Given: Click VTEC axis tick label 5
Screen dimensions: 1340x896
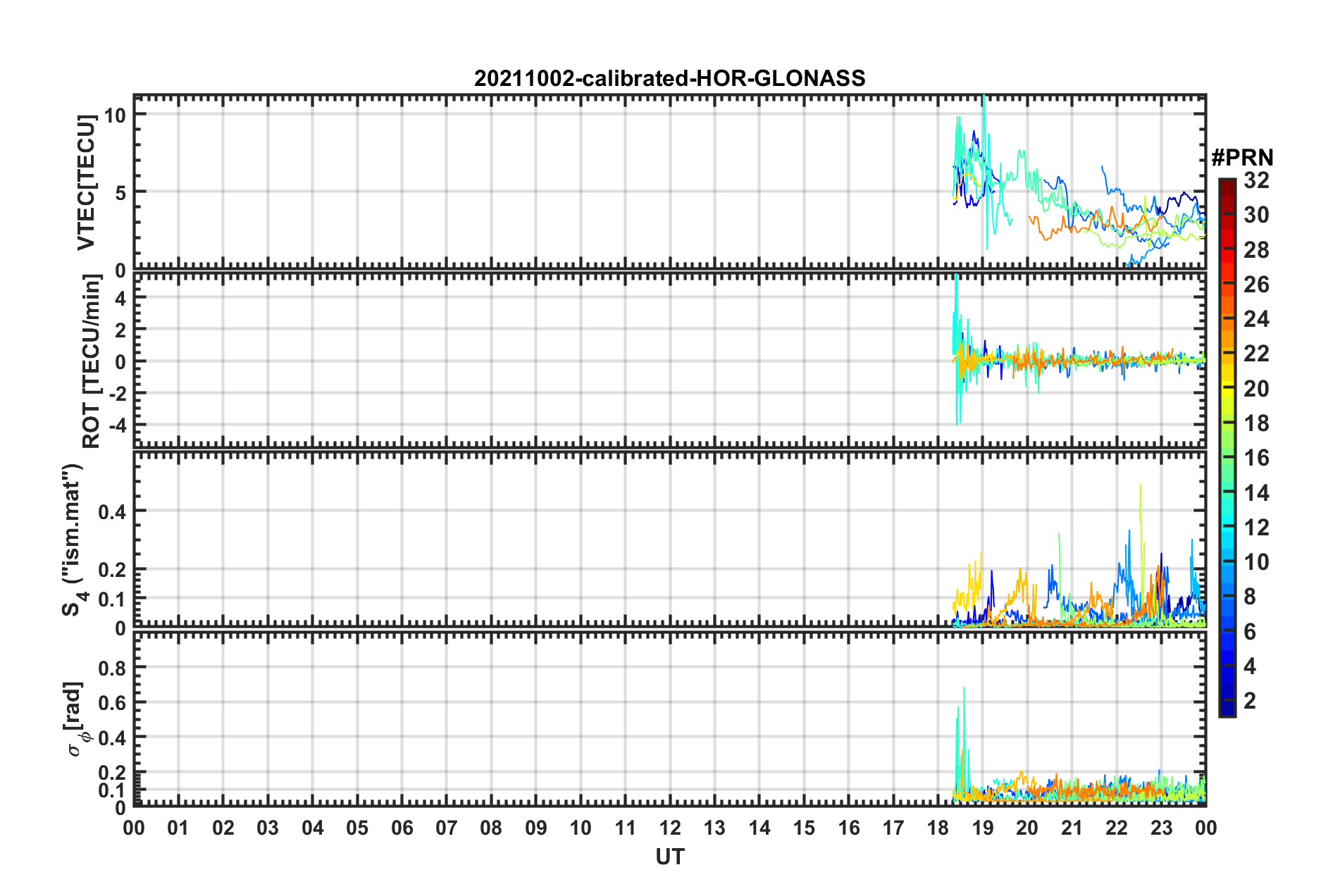Looking at the screenshot, I should point(120,192).
